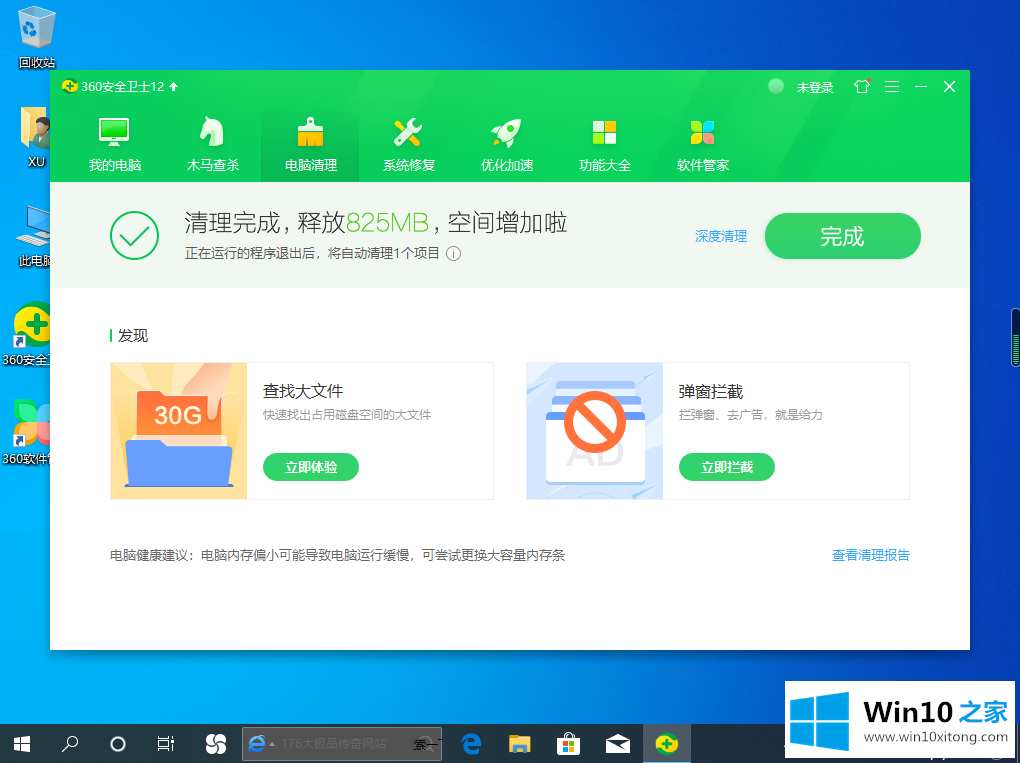Select the XU user folder desktop icon

coord(36,137)
